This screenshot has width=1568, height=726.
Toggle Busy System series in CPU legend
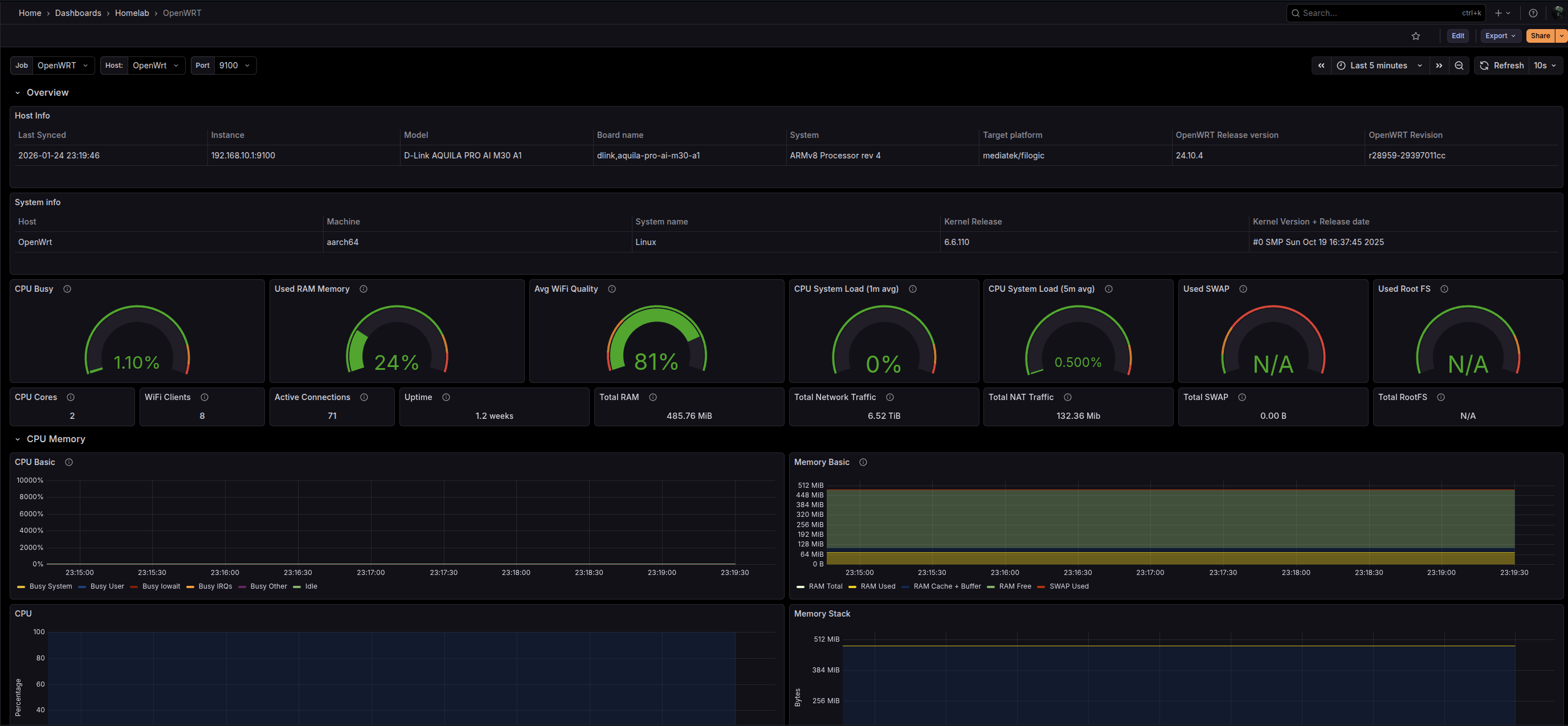pyautogui.click(x=50, y=586)
